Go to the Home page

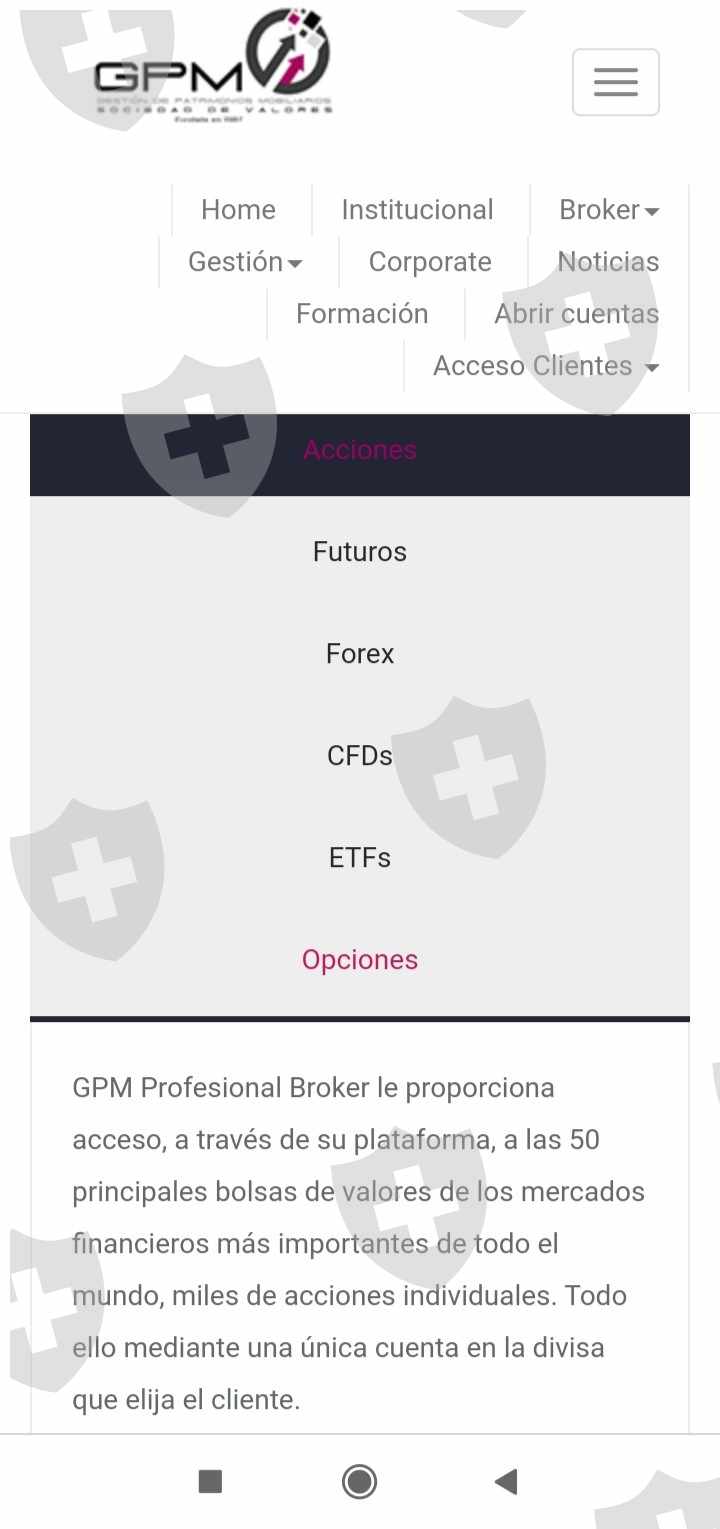(x=238, y=210)
